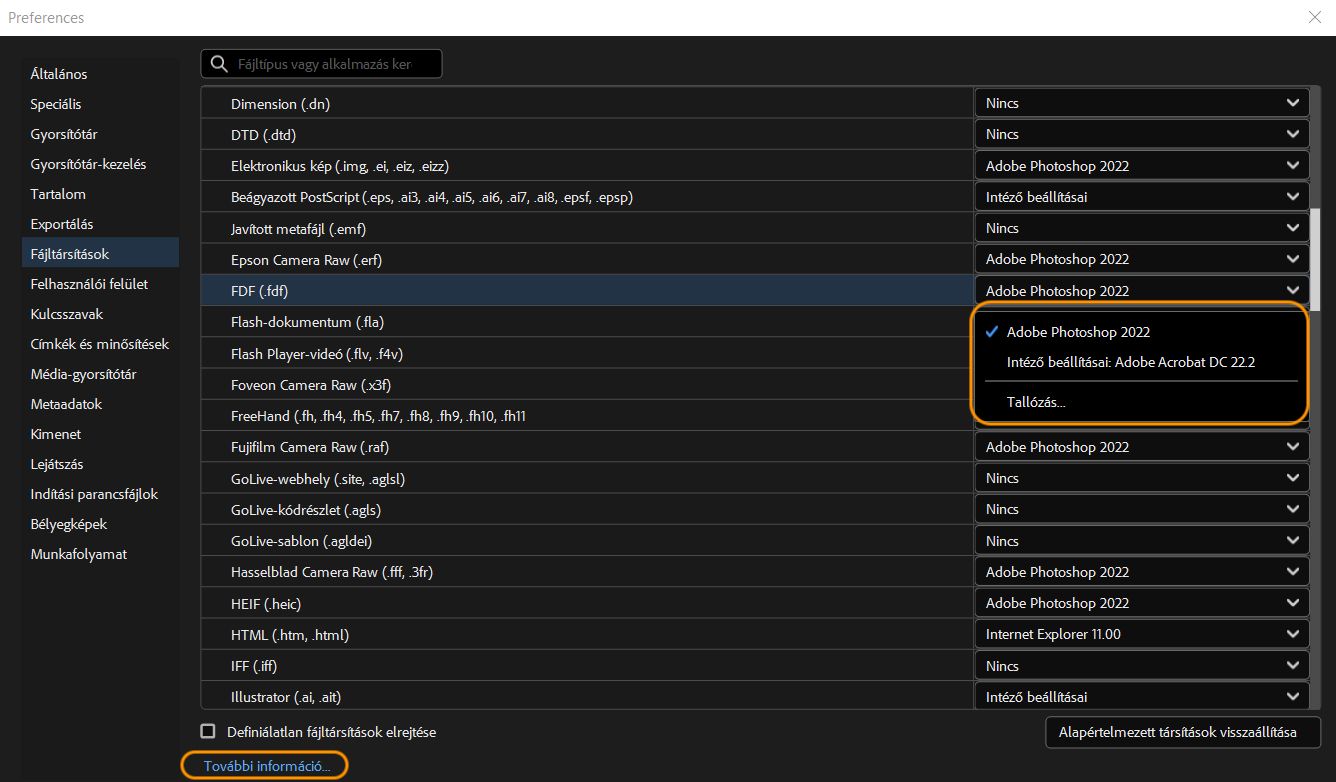Select the Flash-dokumentum (.fla) row

tap(588, 322)
